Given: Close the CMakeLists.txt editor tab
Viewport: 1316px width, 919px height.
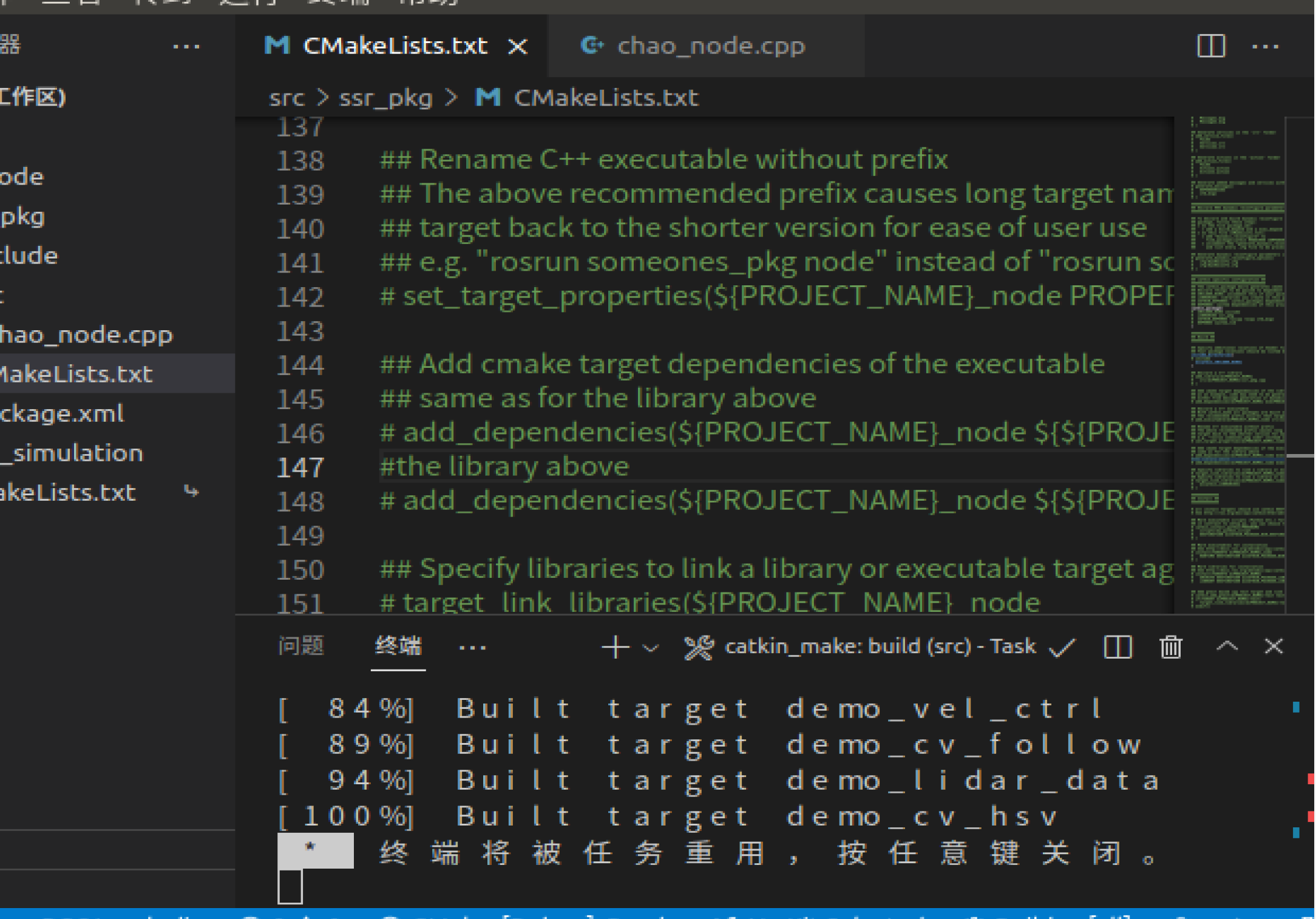Looking at the screenshot, I should pos(518,47).
